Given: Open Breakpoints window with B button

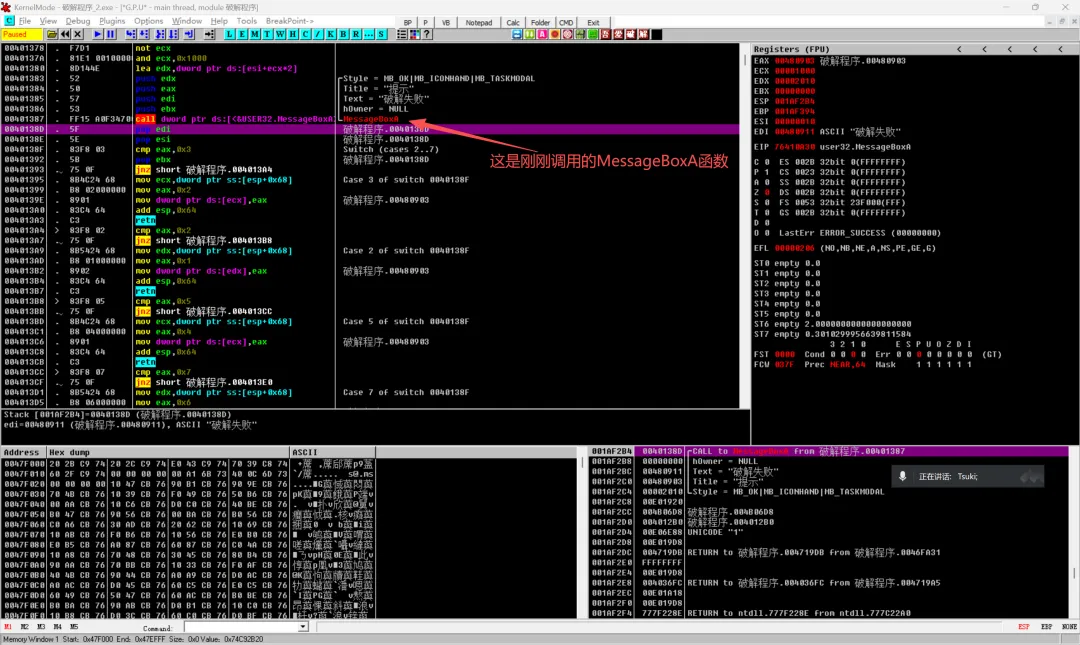Looking at the screenshot, I should tap(343, 34).
